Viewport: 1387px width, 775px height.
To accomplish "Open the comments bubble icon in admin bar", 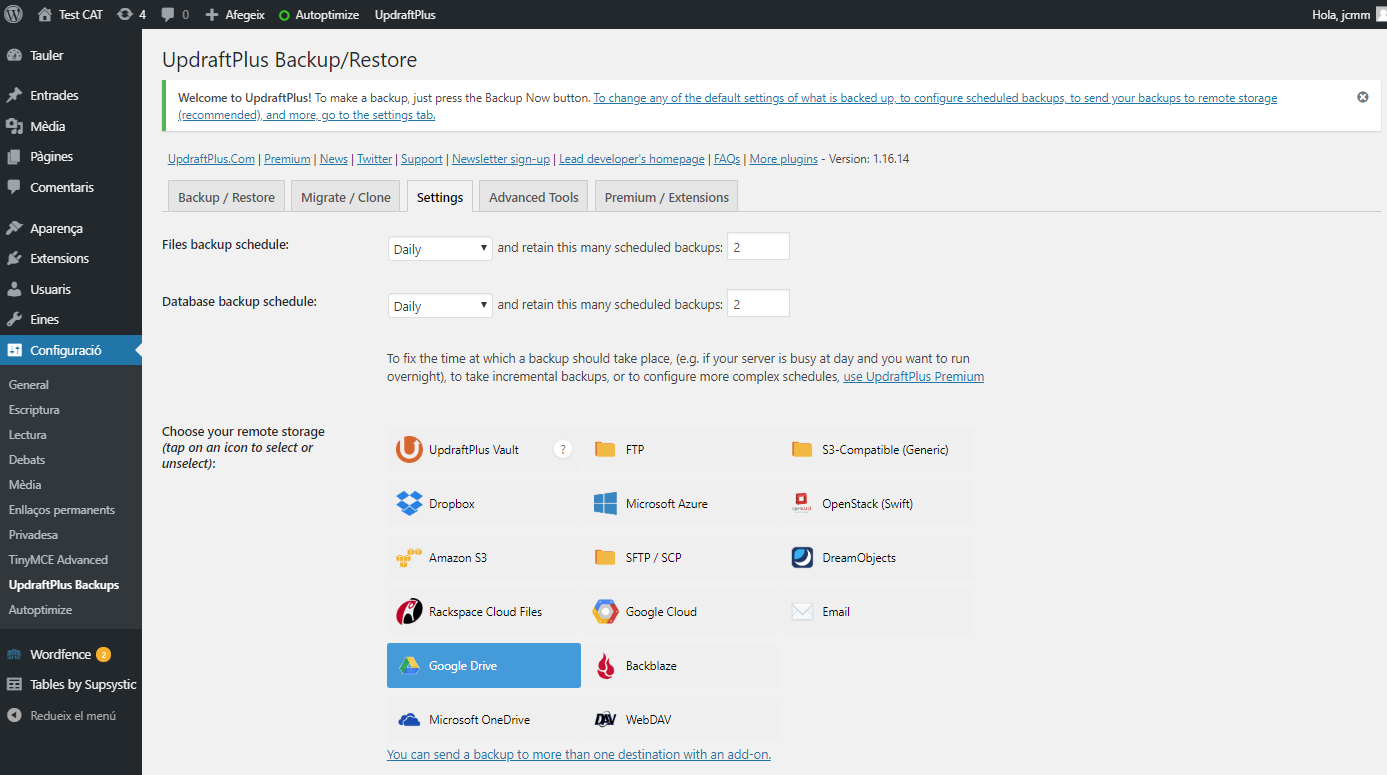I will 168,15.
